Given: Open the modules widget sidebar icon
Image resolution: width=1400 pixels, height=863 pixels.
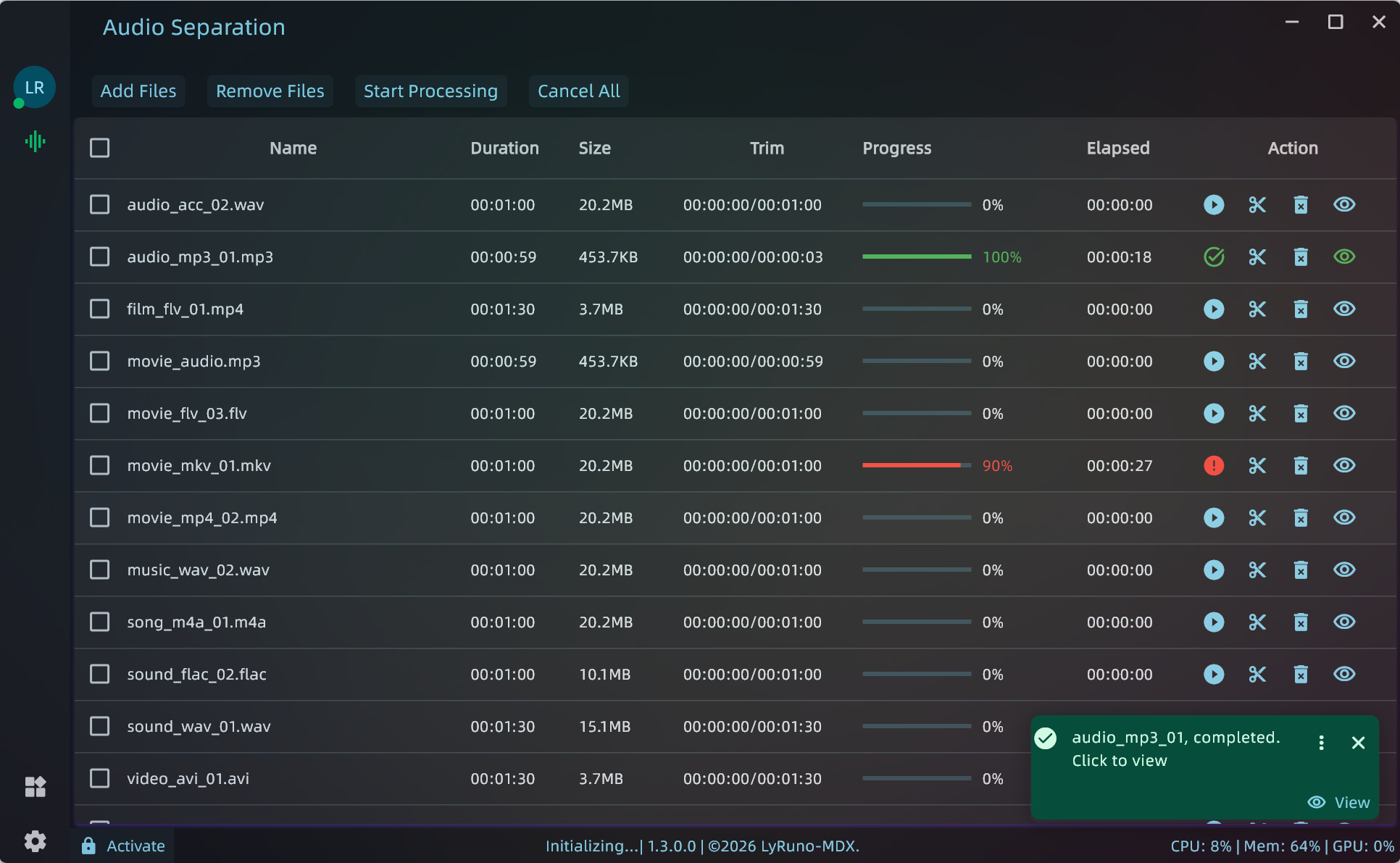Looking at the screenshot, I should pos(35,787).
